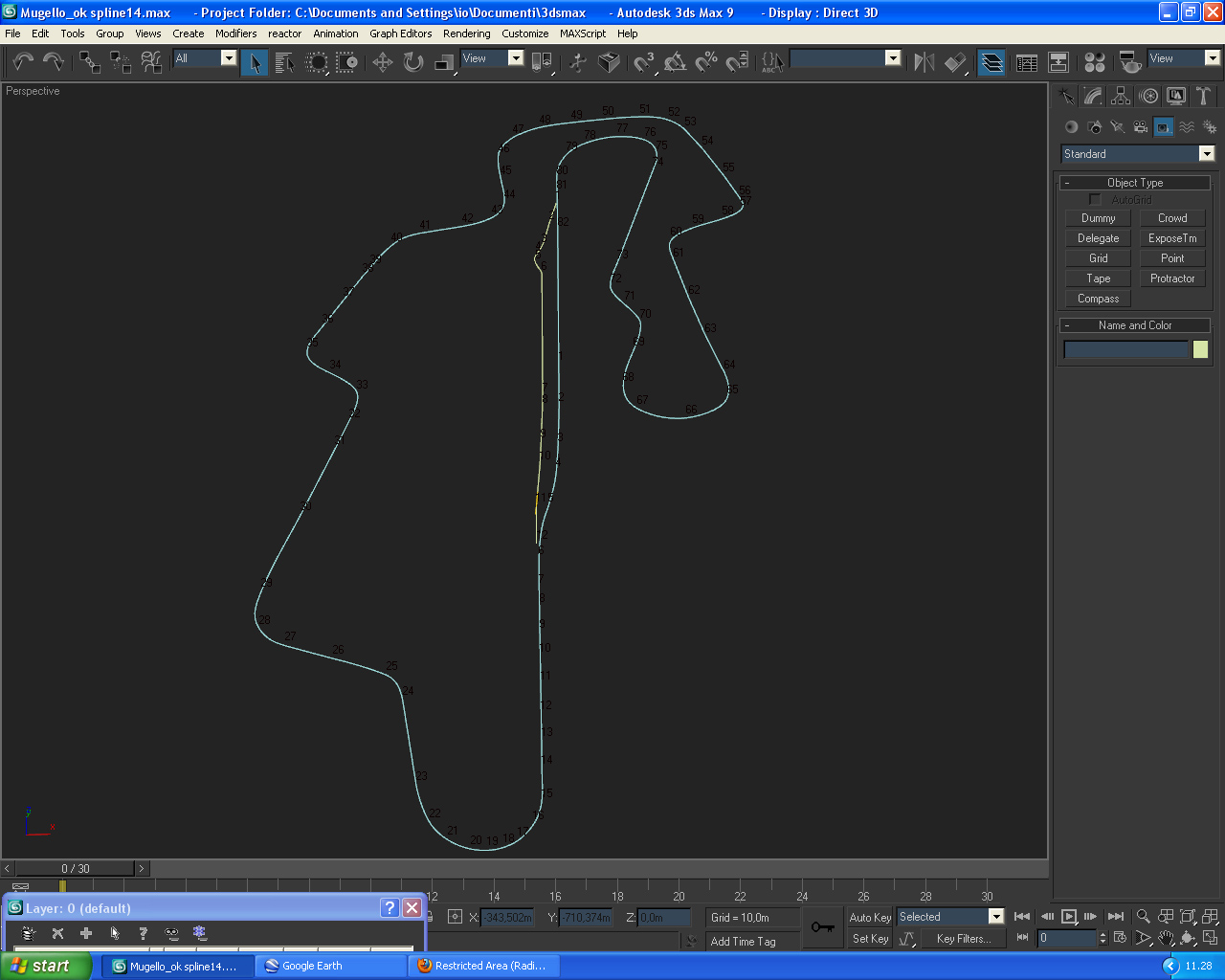
Task: Toggle the AutoGrid checkbox
Action: pos(1095,199)
